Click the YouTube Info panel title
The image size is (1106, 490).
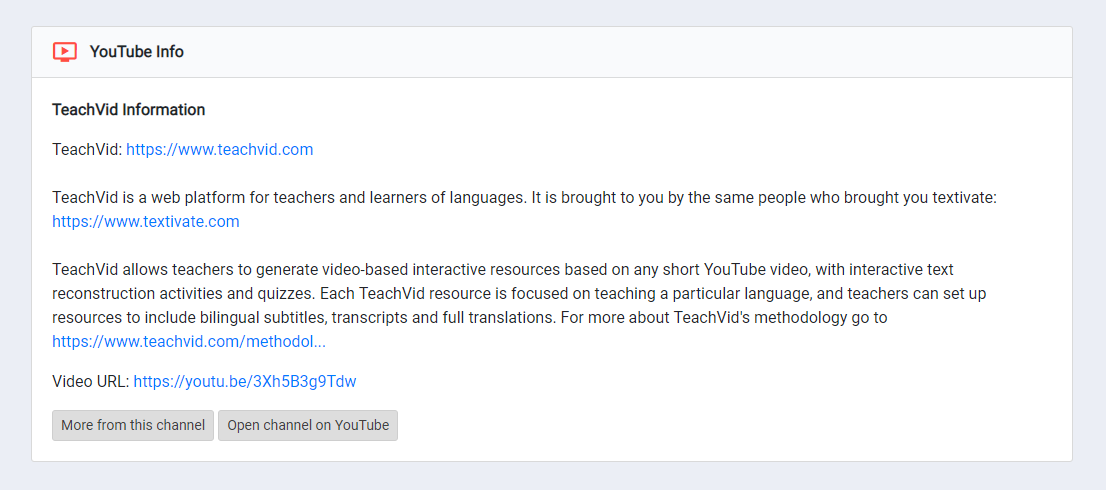click(x=136, y=52)
